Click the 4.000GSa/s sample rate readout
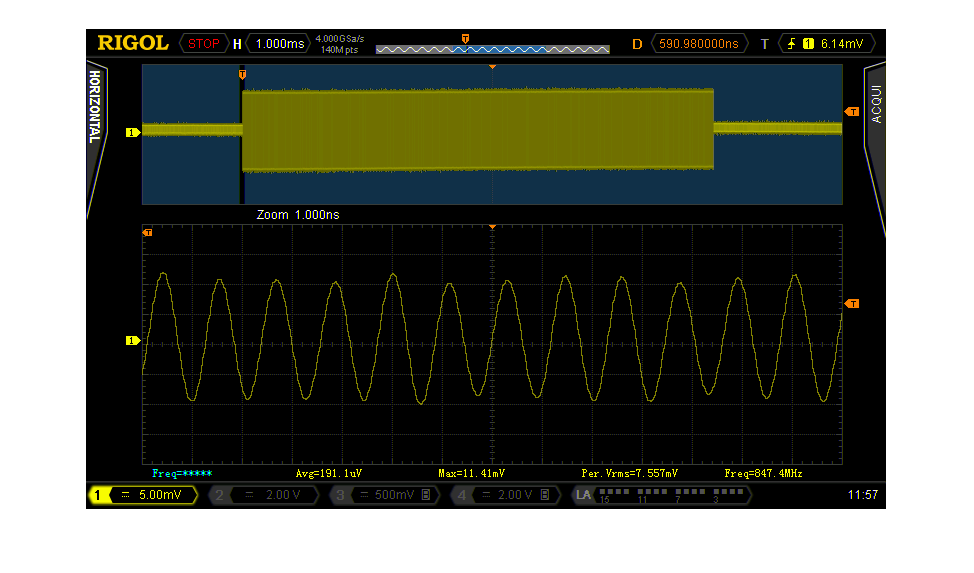The image size is (974, 573). coord(340,39)
